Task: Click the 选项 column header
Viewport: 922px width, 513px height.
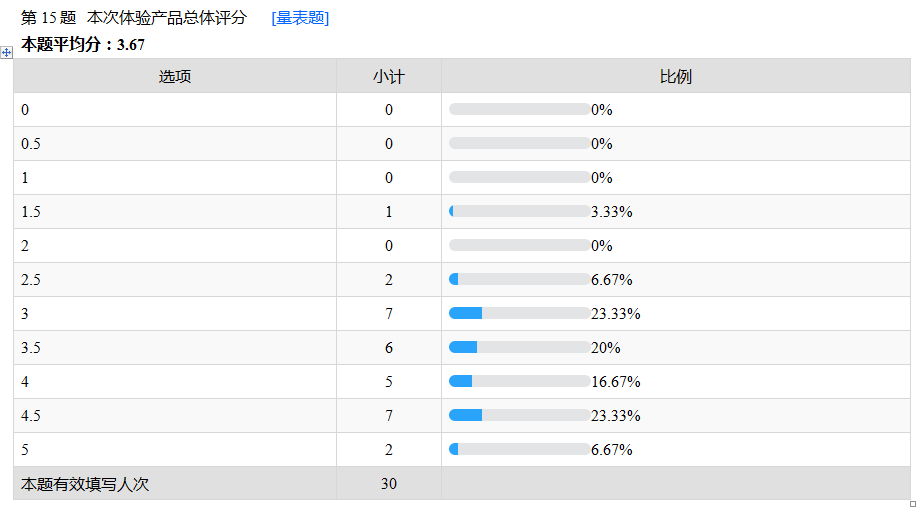Action: (x=175, y=77)
